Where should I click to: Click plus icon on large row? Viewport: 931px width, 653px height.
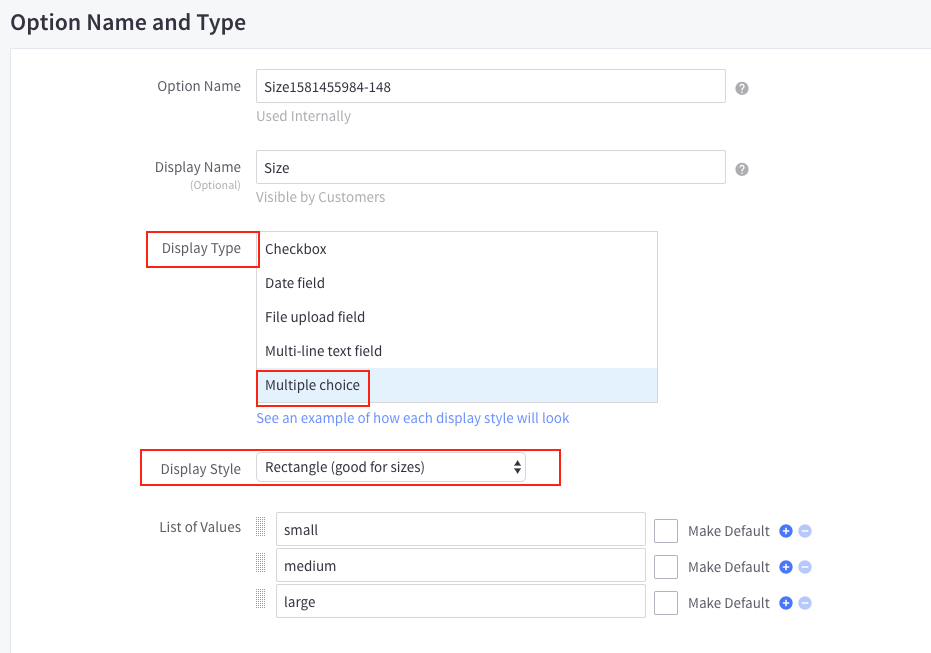(x=786, y=603)
